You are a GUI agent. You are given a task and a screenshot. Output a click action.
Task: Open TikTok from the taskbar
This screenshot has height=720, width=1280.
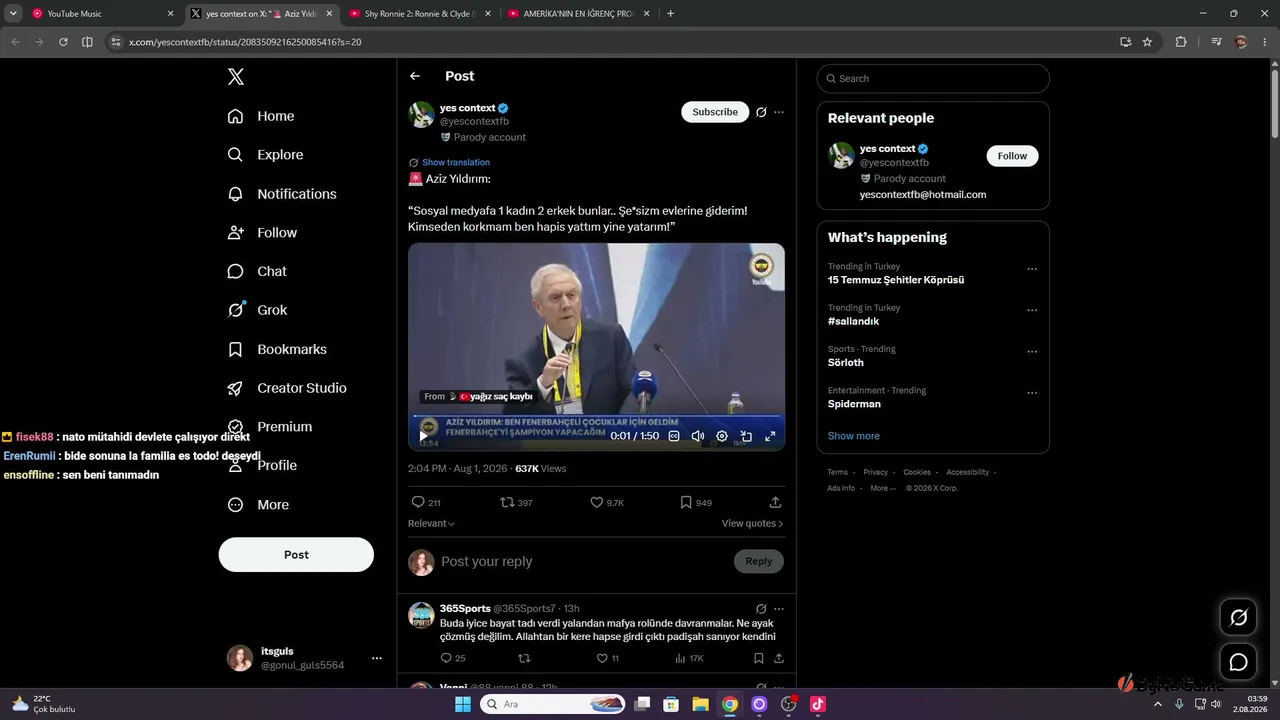click(x=818, y=704)
